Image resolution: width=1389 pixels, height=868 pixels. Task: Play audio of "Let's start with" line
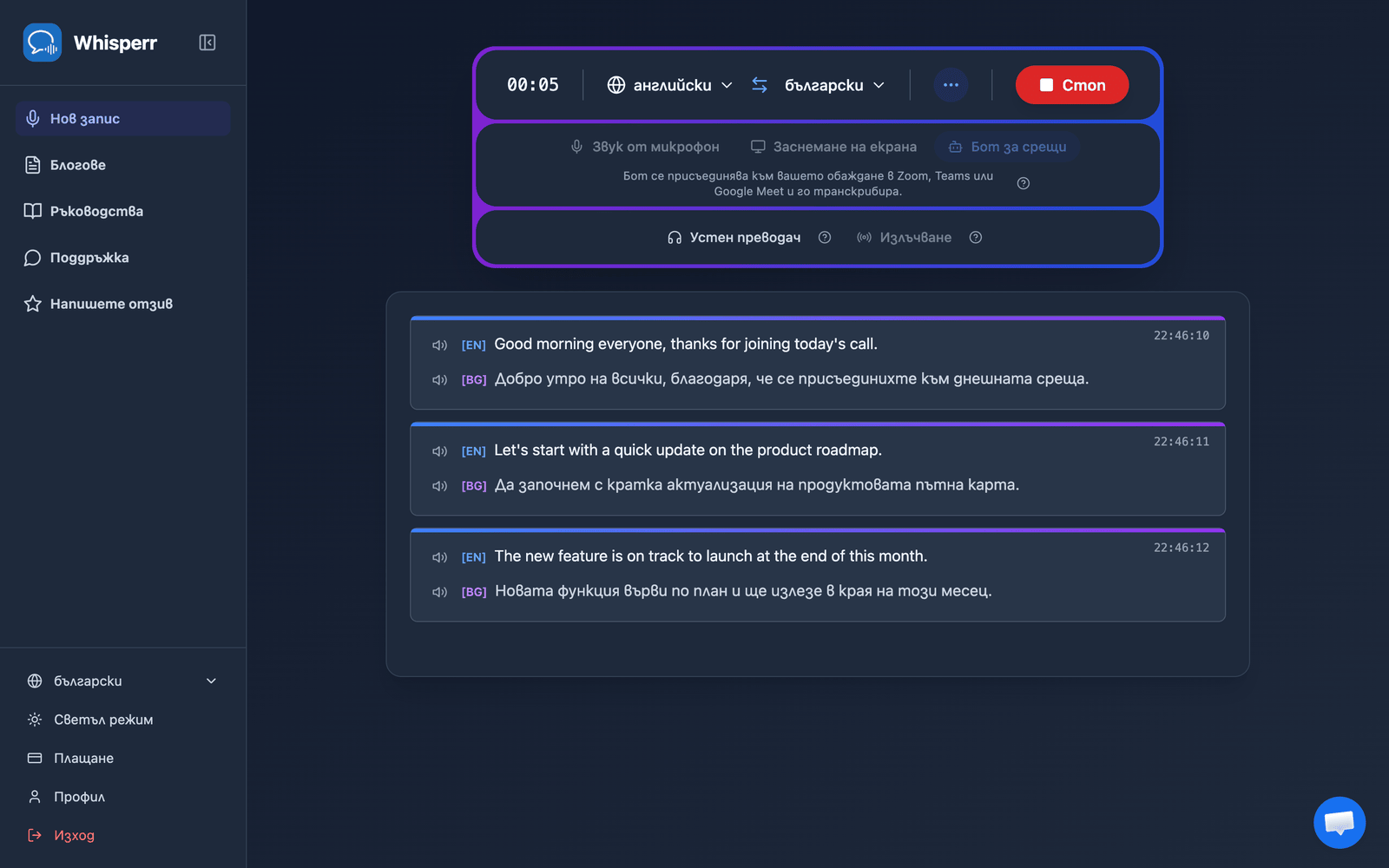[440, 451]
